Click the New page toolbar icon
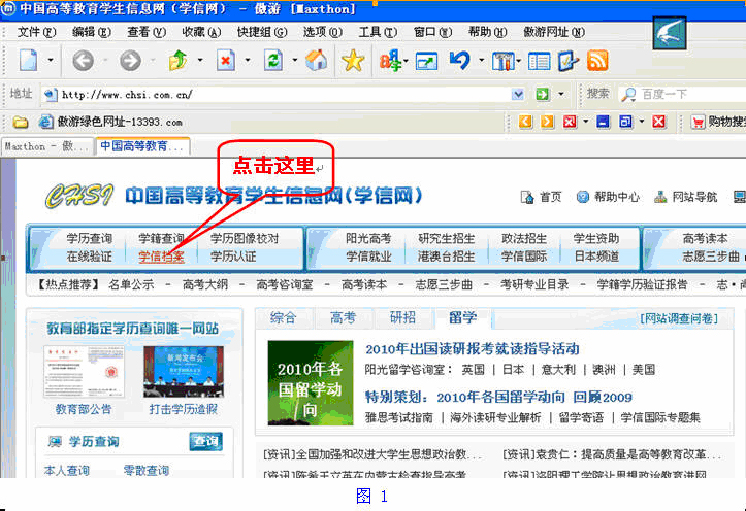 click(29, 60)
